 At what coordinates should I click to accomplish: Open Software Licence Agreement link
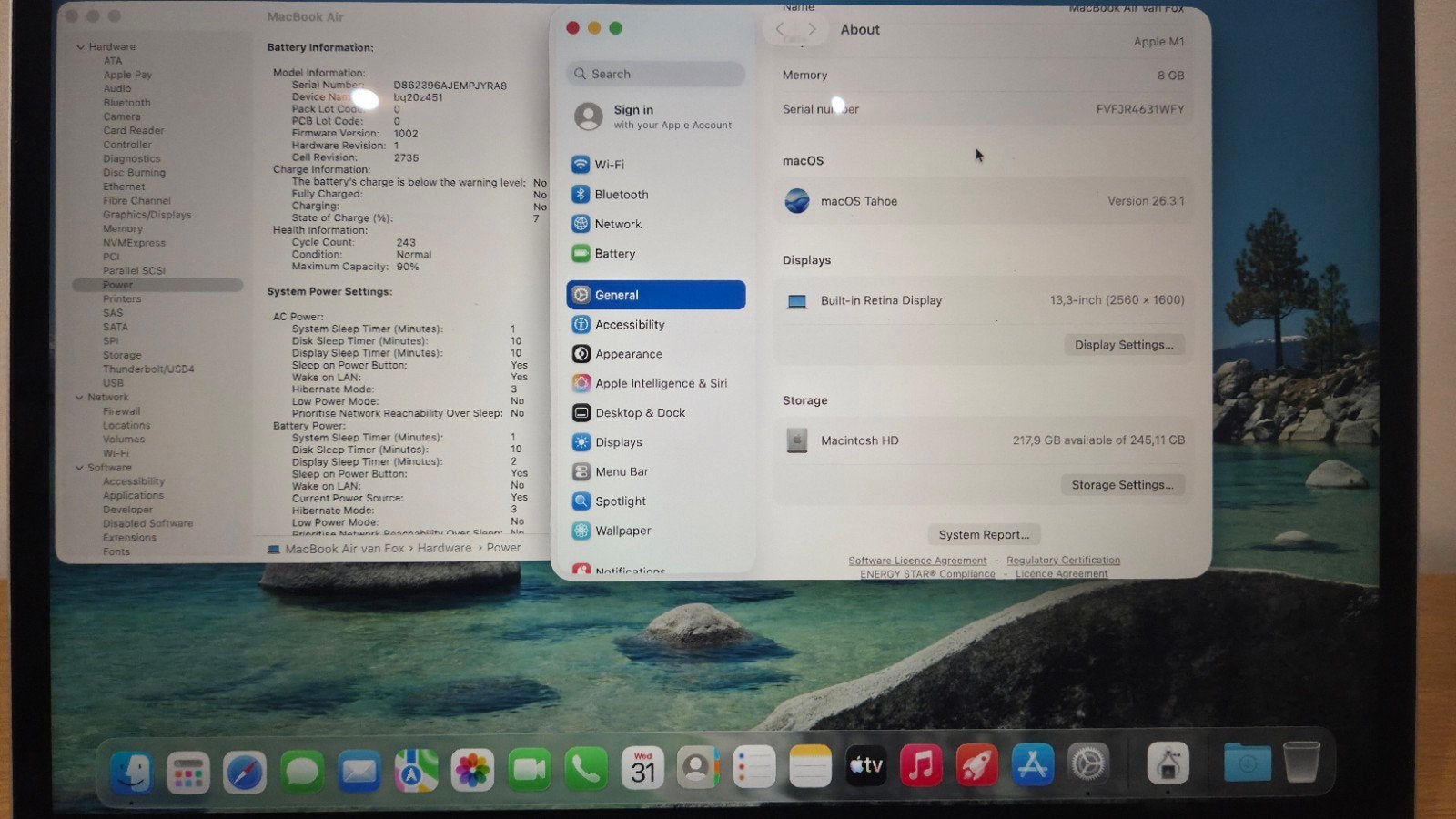(917, 561)
